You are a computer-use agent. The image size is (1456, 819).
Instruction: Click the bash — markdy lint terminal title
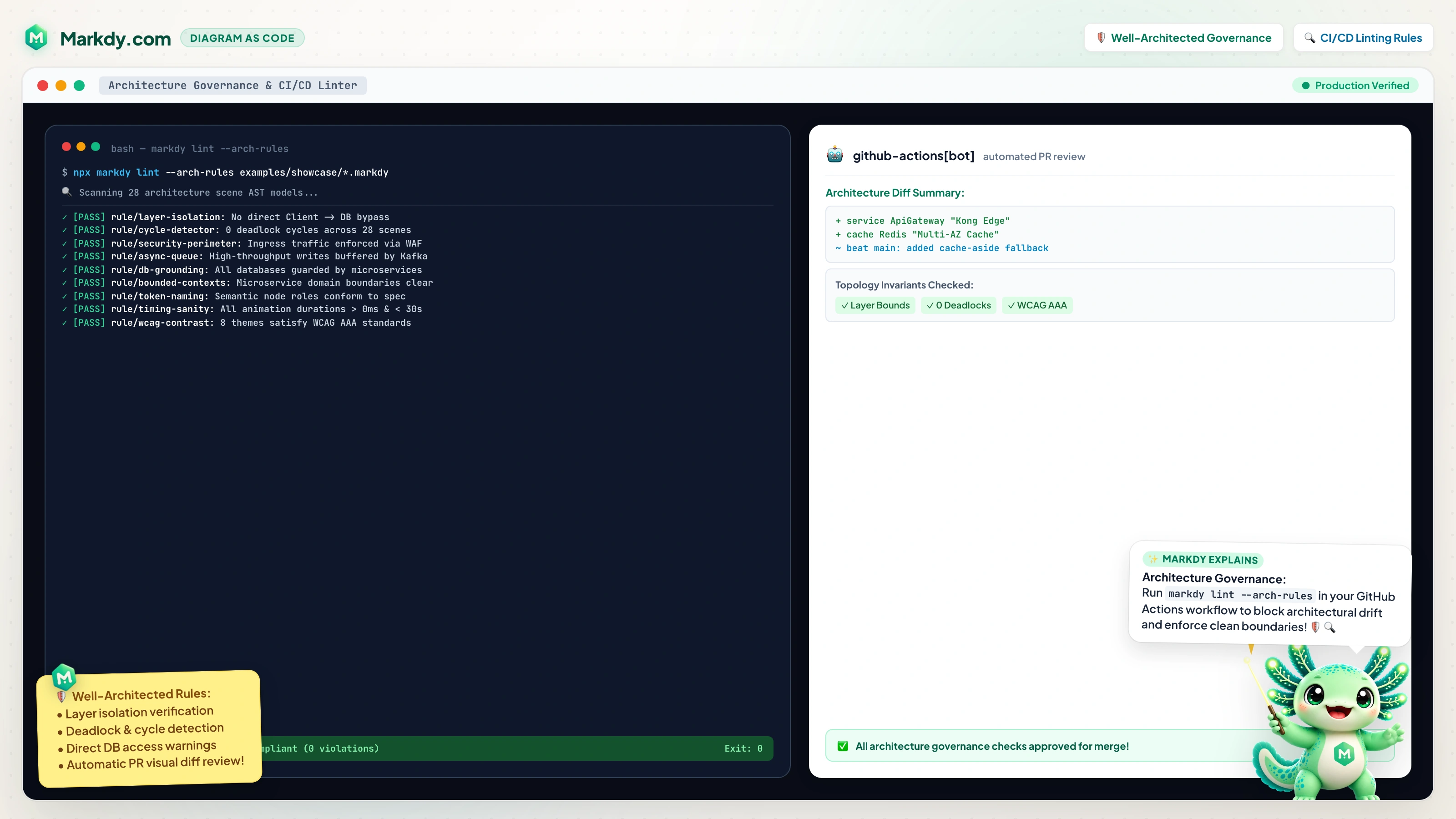(x=200, y=149)
